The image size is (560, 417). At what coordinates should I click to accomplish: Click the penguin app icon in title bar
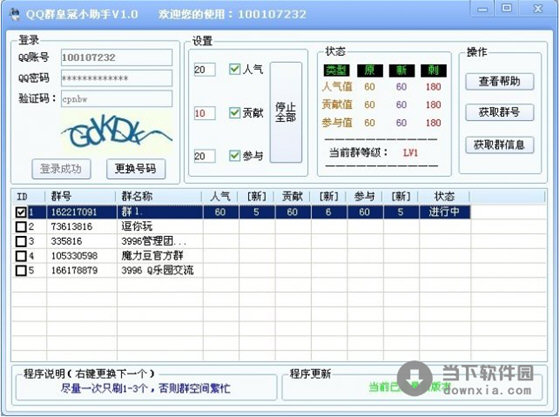(14, 14)
